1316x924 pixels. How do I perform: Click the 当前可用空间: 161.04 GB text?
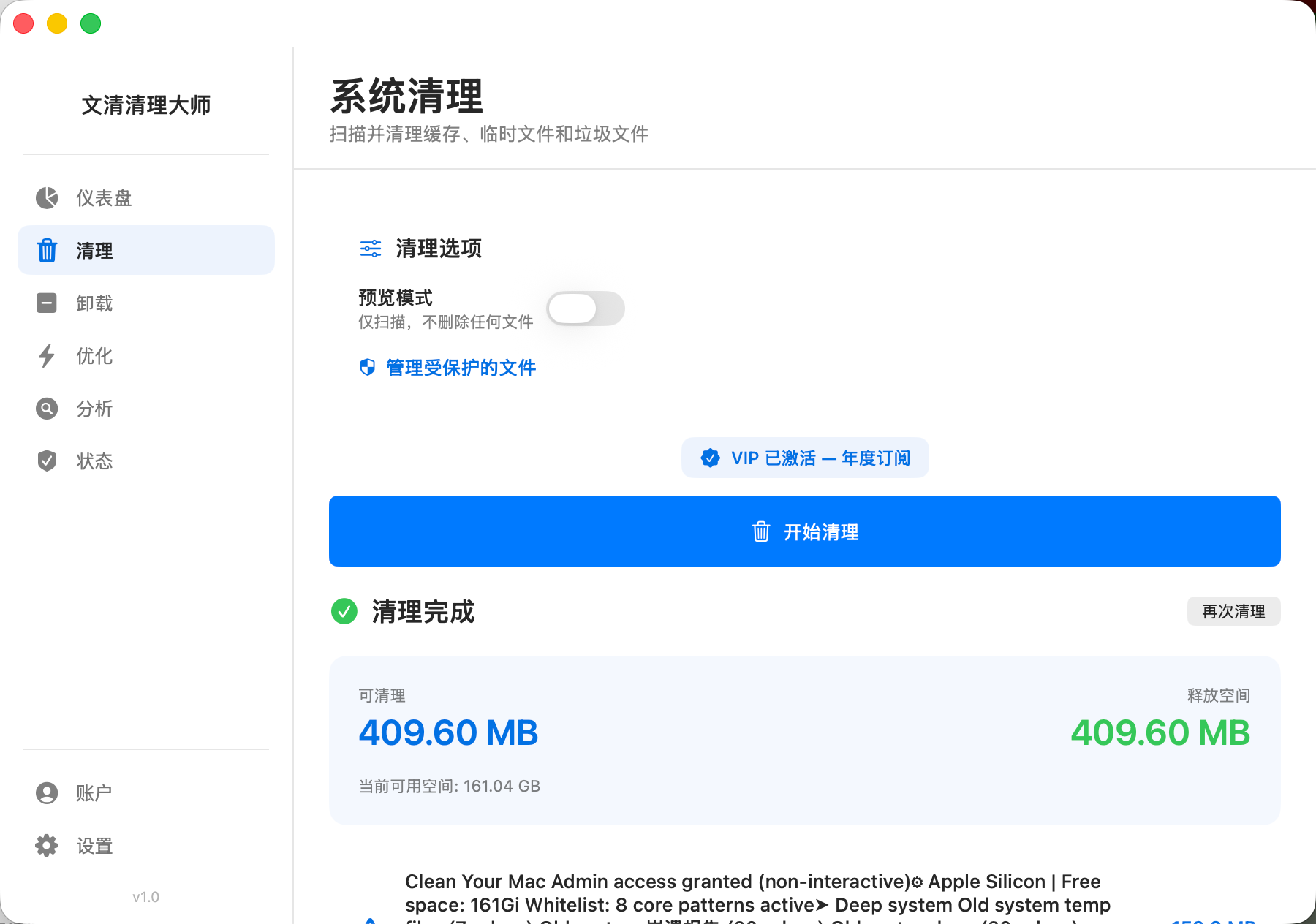coord(449,787)
